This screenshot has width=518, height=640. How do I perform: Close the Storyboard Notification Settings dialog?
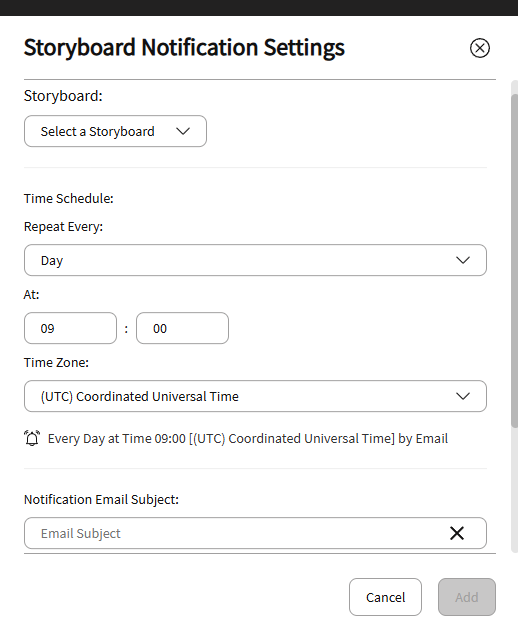480,48
